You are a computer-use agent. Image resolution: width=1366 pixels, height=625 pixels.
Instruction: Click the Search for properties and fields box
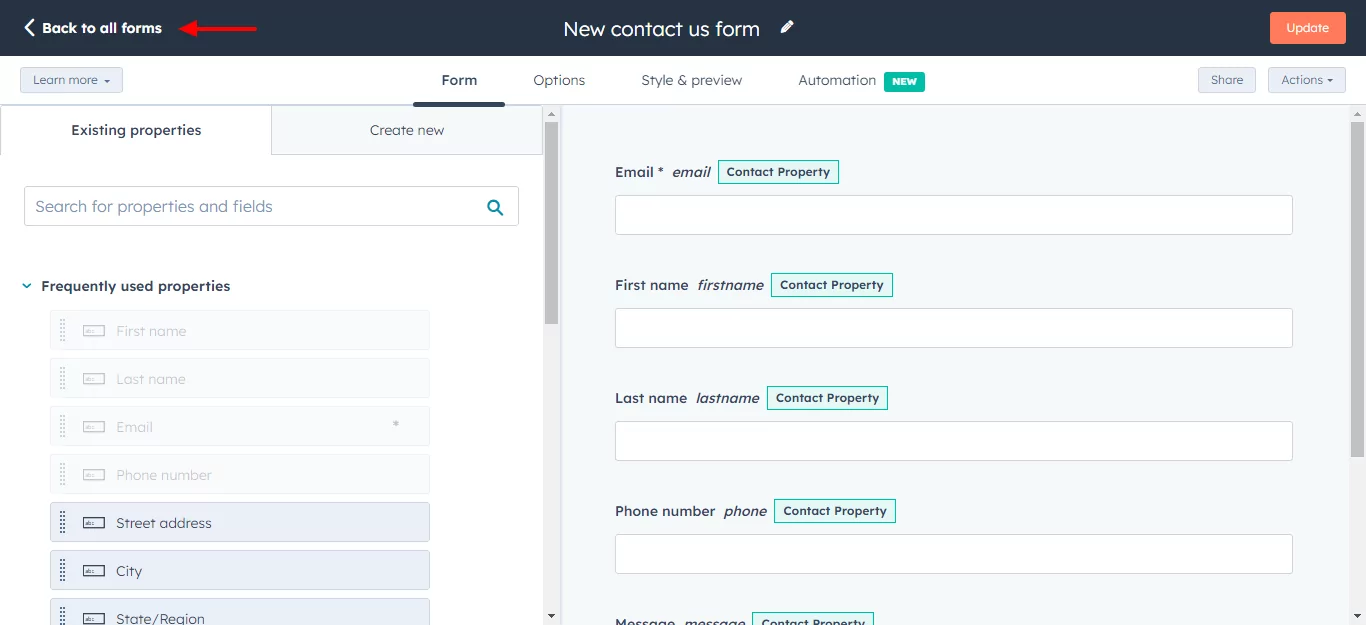(x=271, y=206)
